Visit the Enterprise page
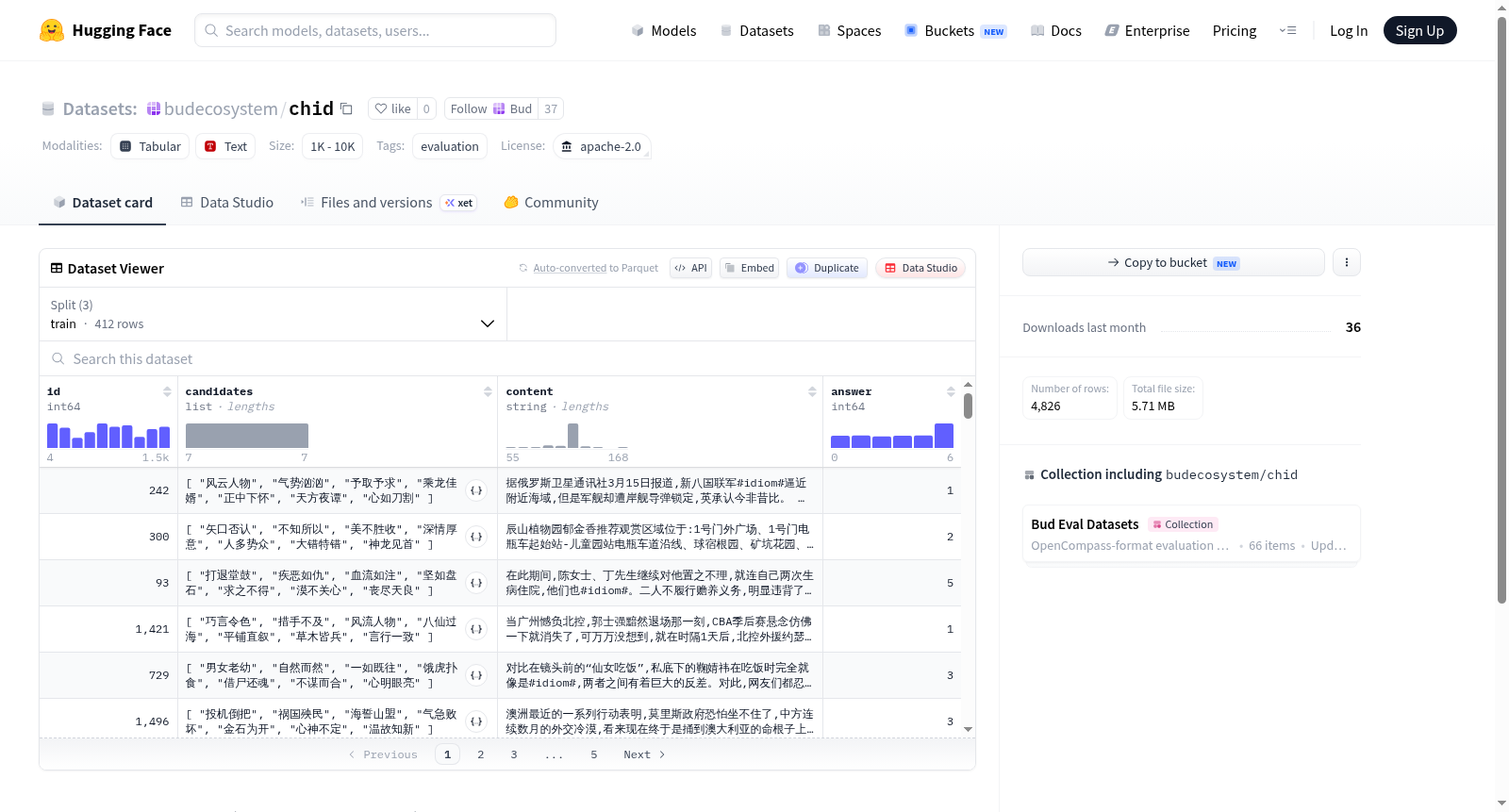 (x=1147, y=30)
